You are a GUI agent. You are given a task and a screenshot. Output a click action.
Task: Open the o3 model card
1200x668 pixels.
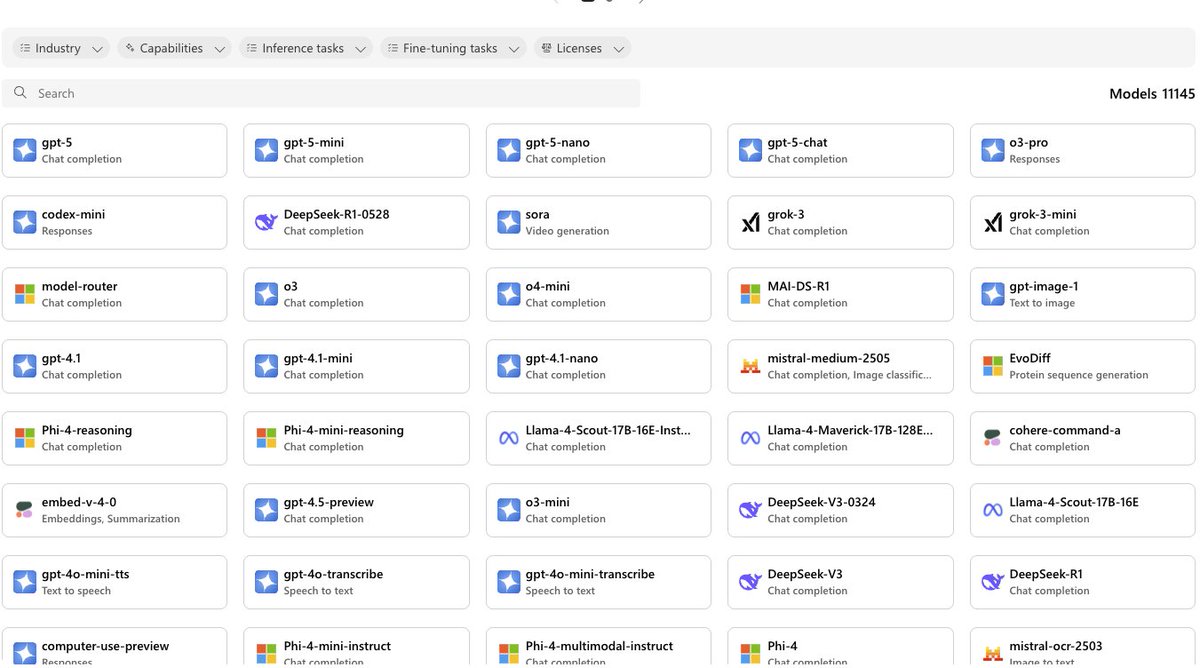356,294
